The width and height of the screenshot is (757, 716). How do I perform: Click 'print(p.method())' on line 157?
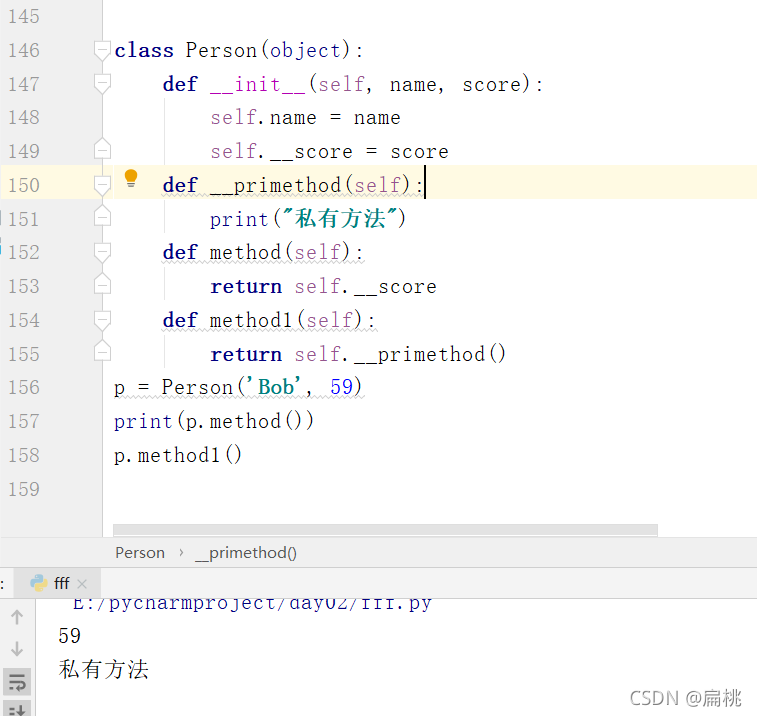(x=214, y=421)
